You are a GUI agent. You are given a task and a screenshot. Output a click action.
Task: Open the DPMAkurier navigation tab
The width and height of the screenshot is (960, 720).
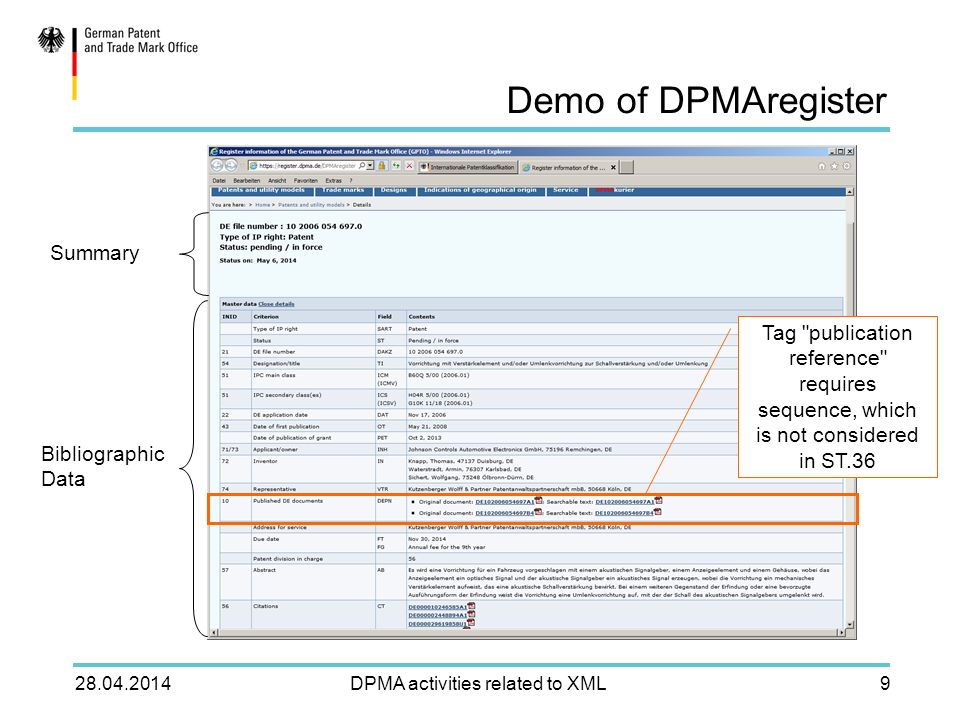tap(615, 190)
